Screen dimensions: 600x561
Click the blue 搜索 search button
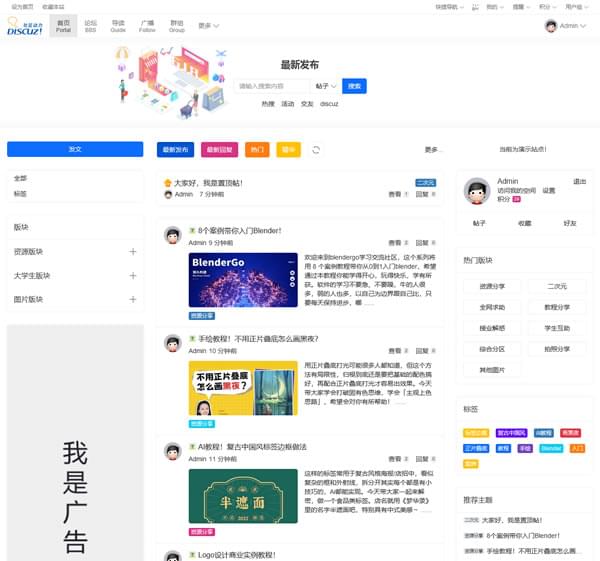(x=354, y=86)
